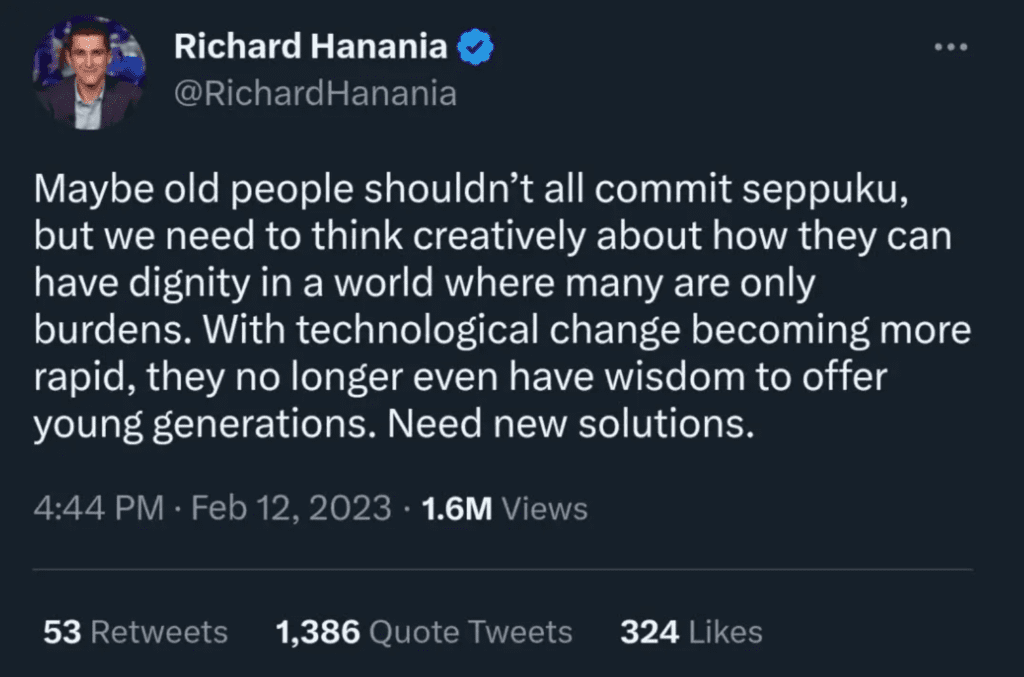Open Richard Hanania's profile picture

pyautogui.click(x=89, y=73)
